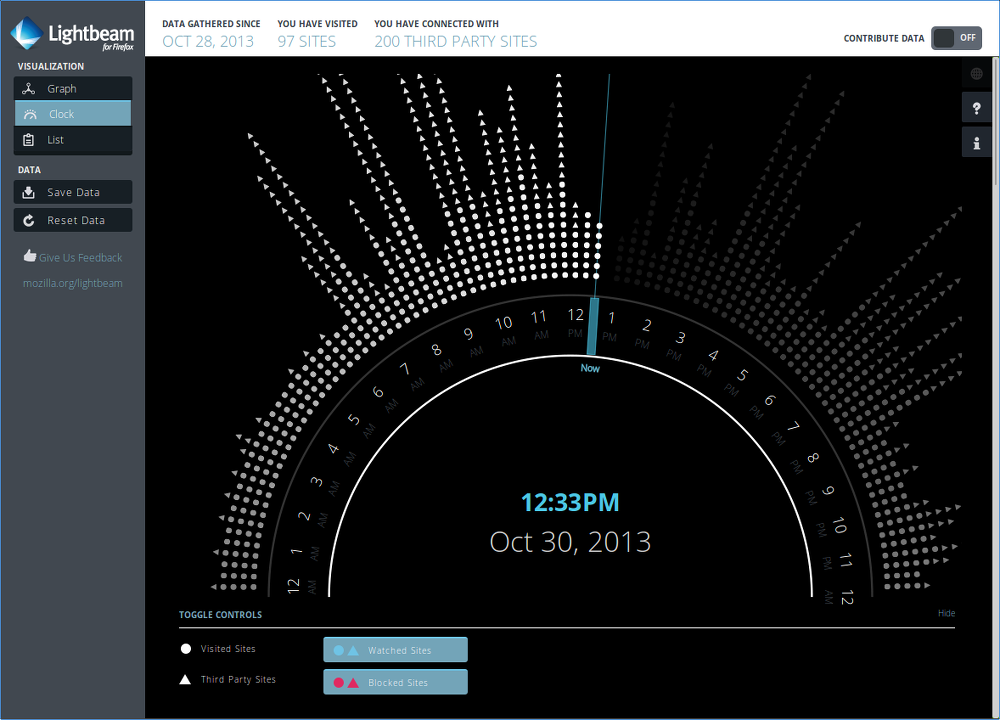Click the Save Data download icon
This screenshot has width=1000, height=720.
(x=29, y=193)
